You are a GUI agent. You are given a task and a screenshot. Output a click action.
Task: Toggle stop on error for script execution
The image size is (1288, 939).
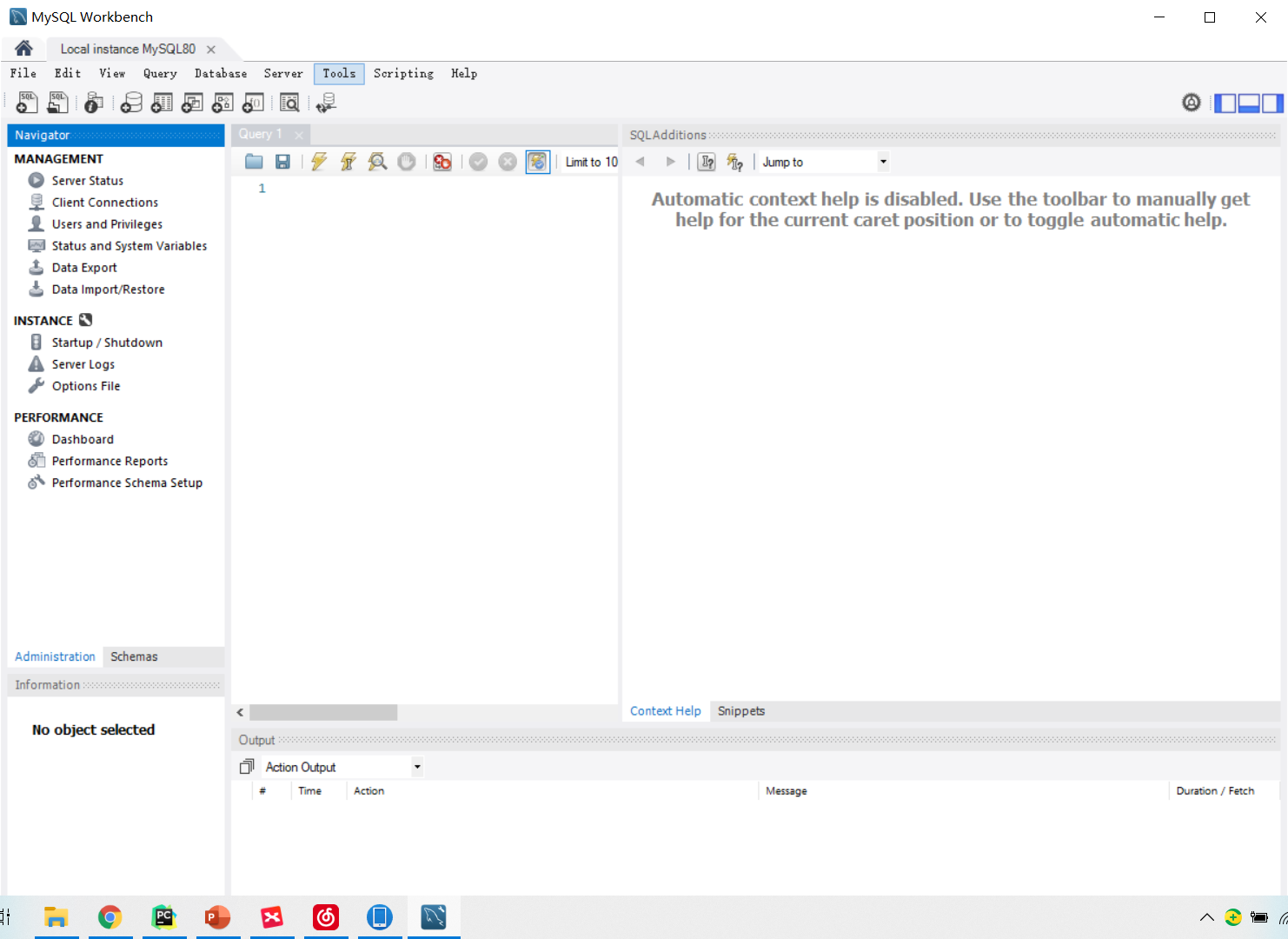click(442, 162)
